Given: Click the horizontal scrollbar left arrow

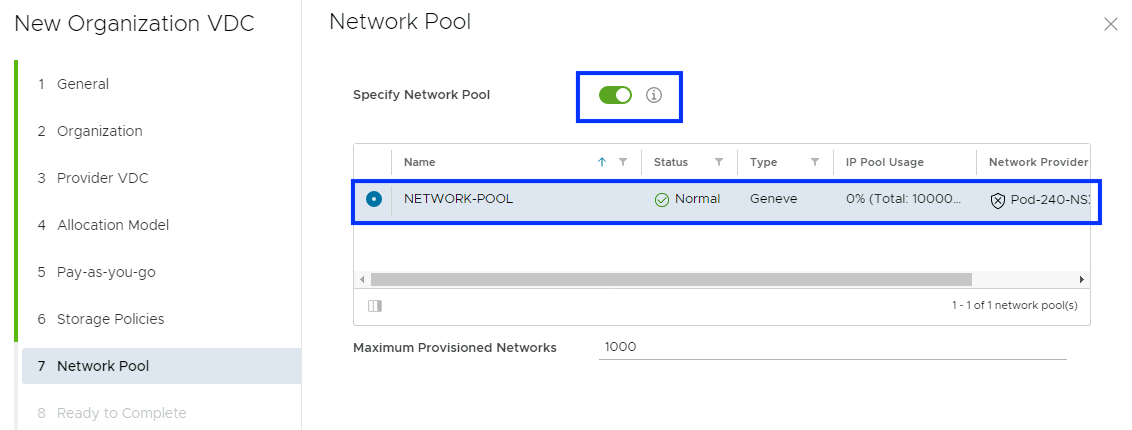Looking at the screenshot, I should click(362, 279).
